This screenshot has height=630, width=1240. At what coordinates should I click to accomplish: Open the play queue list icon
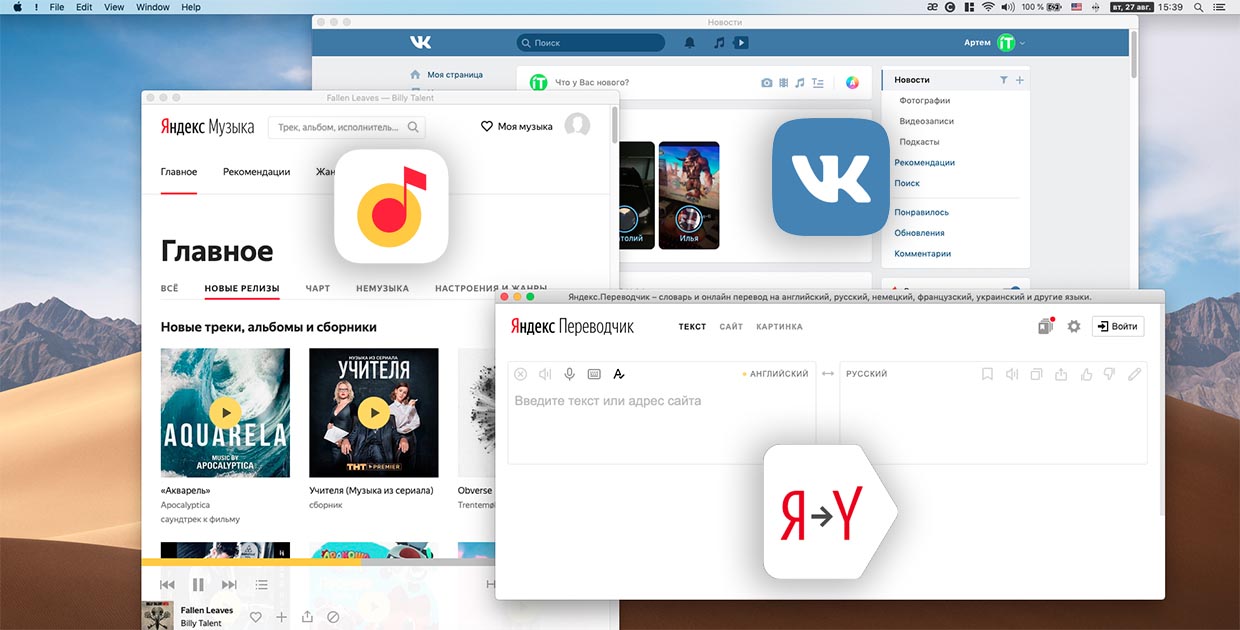pyautogui.click(x=261, y=585)
